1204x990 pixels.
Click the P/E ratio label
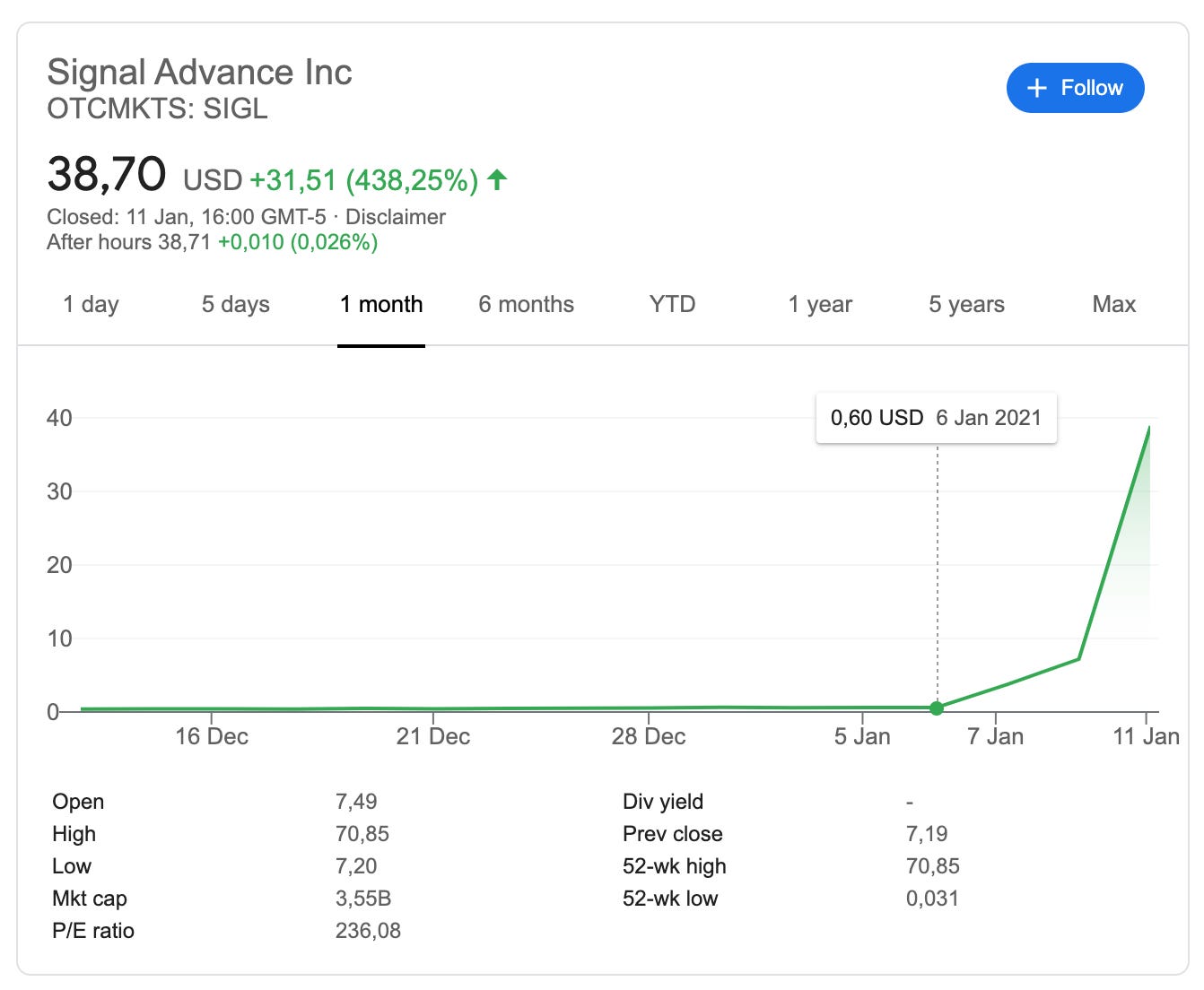(93, 931)
